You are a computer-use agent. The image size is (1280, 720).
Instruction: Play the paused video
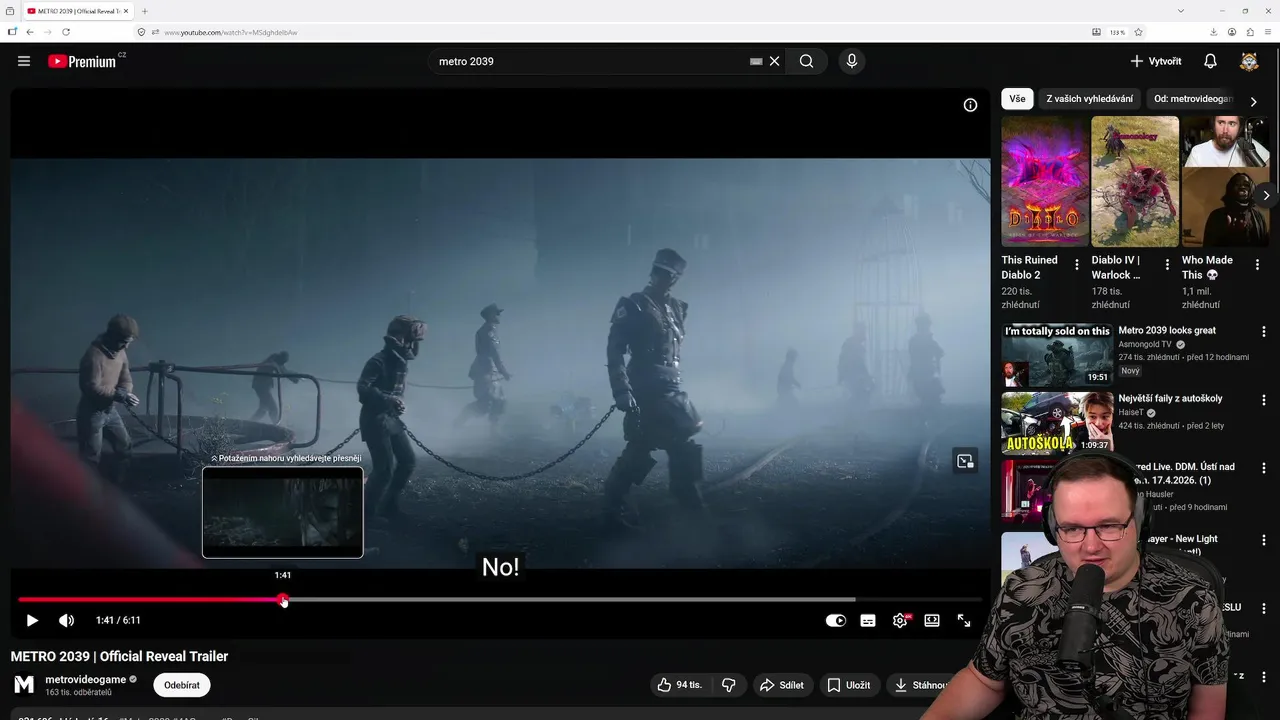coord(32,620)
